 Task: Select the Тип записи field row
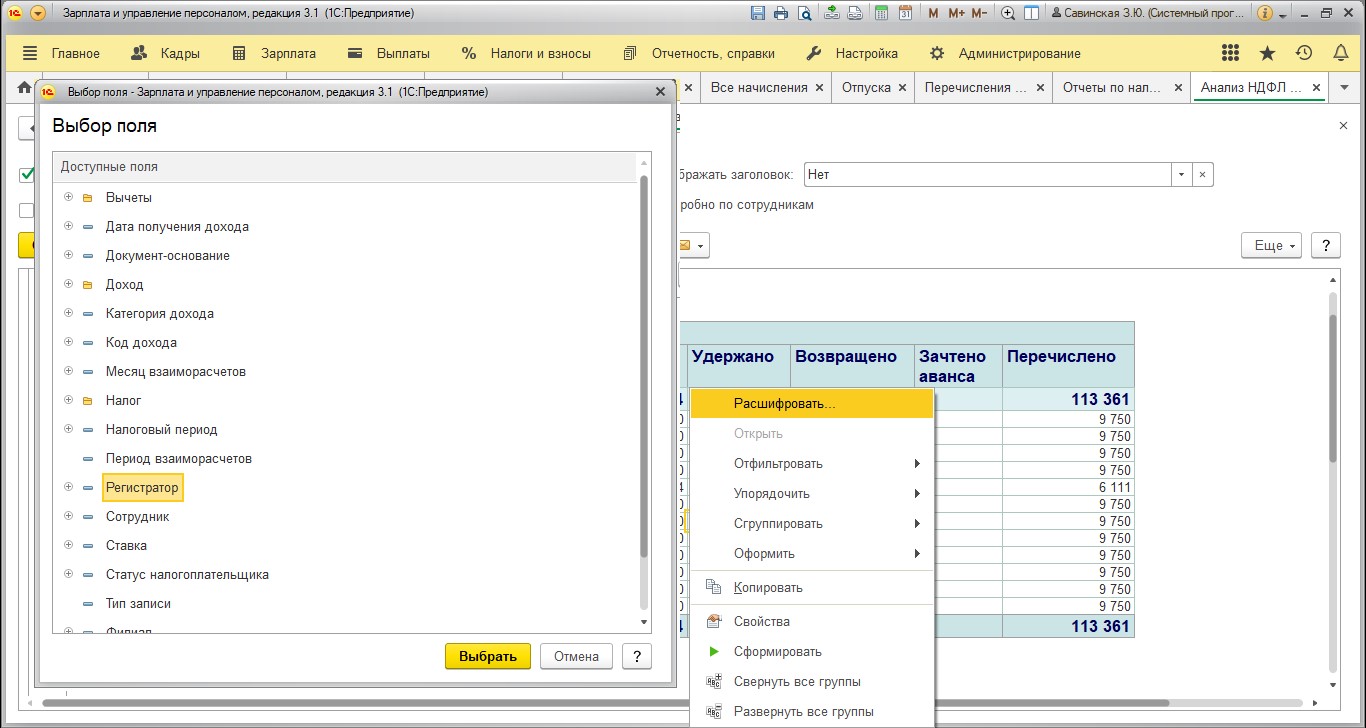click(344, 603)
